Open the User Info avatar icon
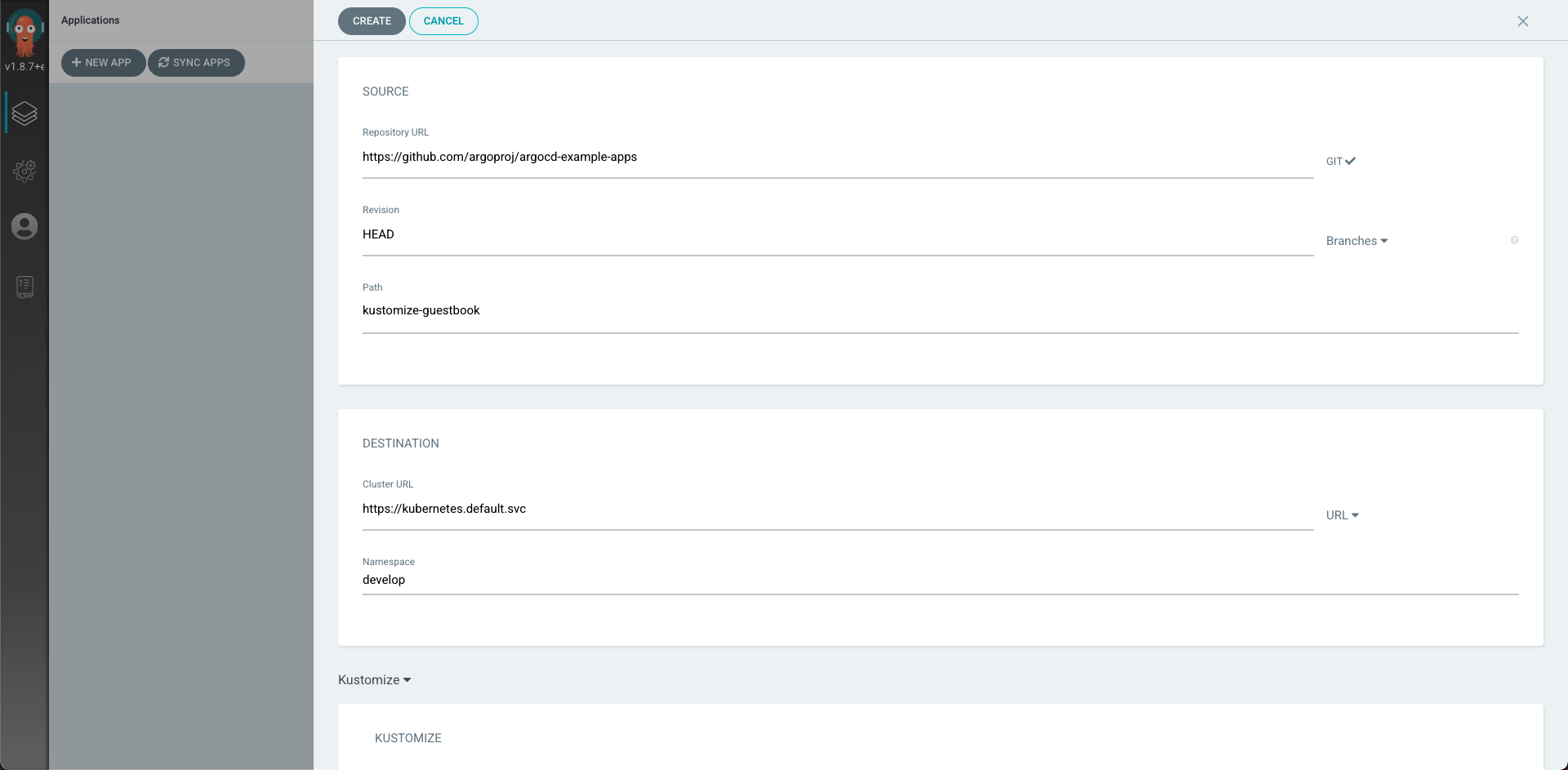 point(24,226)
